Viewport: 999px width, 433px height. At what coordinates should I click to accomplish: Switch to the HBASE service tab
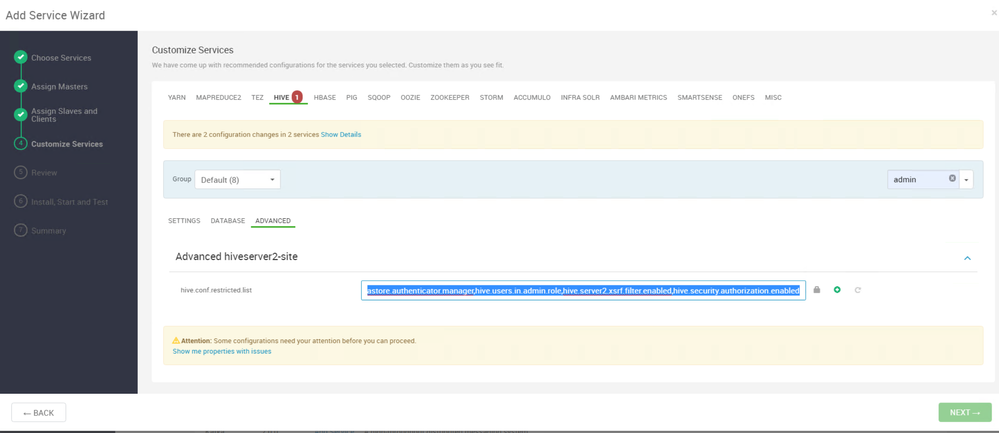point(325,97)
